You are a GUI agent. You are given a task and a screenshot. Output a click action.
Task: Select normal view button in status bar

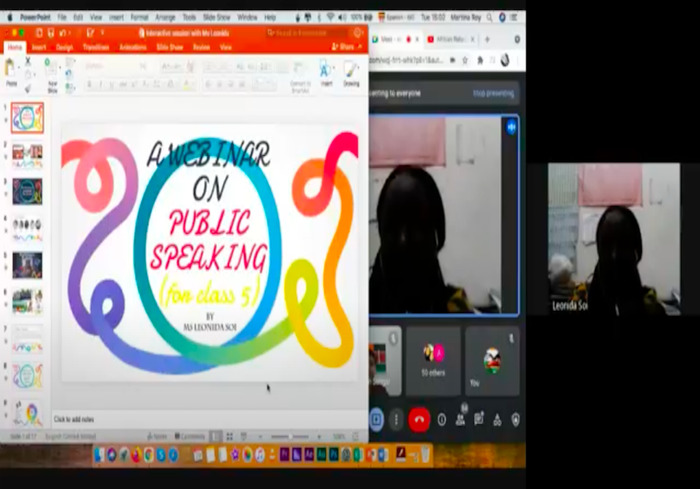[215, 436]
